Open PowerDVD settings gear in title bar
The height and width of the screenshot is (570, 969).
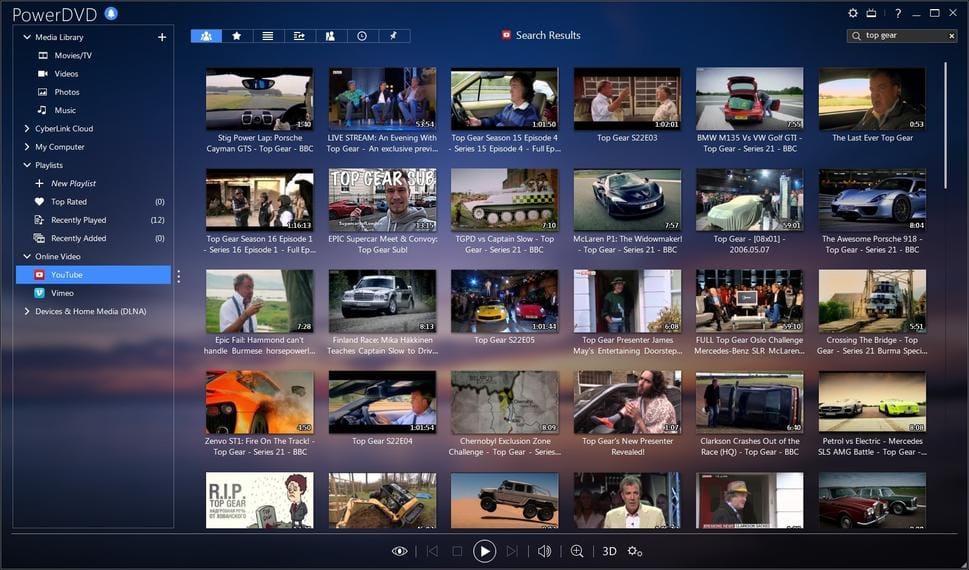pos(853,13)
